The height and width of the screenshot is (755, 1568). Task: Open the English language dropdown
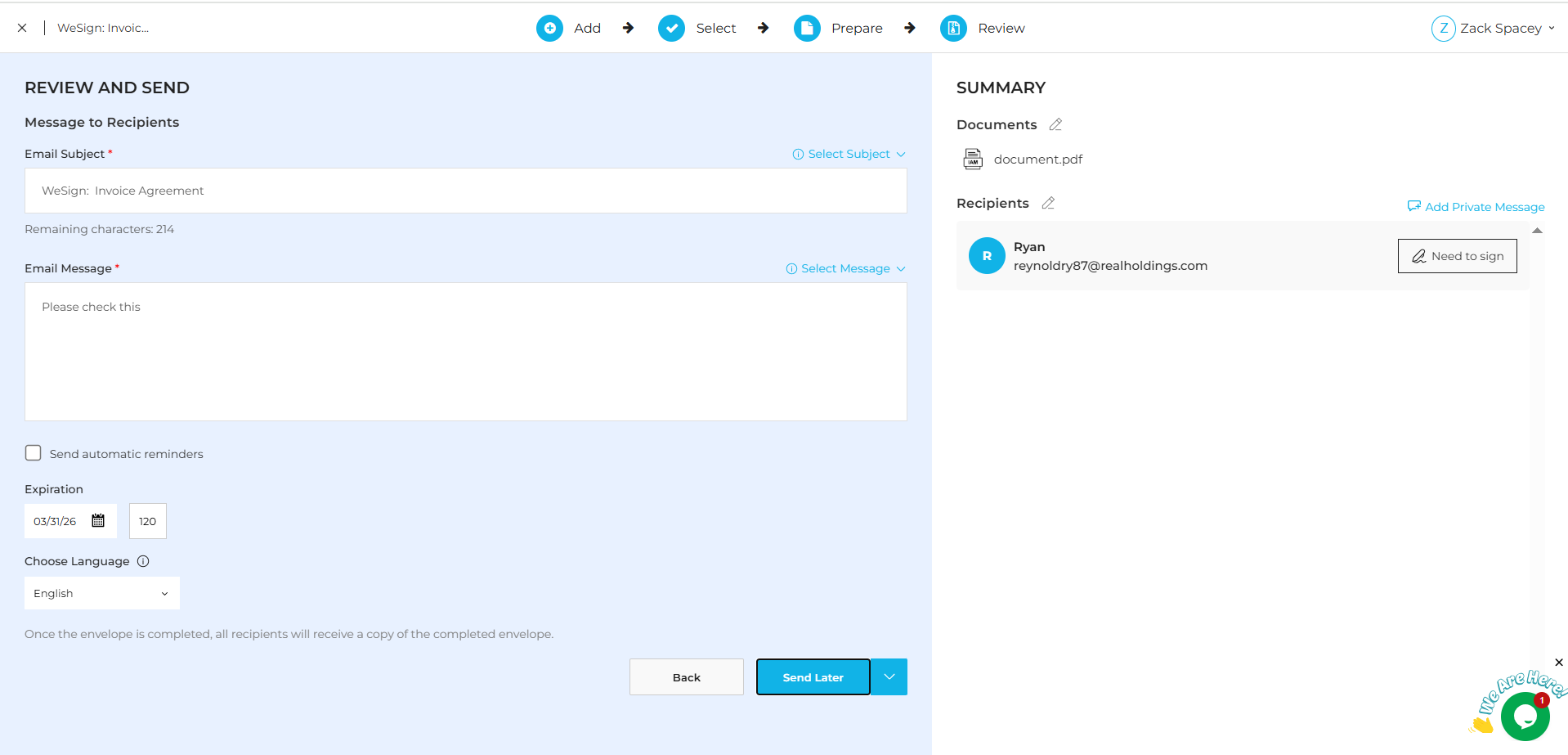coord(101,593)
